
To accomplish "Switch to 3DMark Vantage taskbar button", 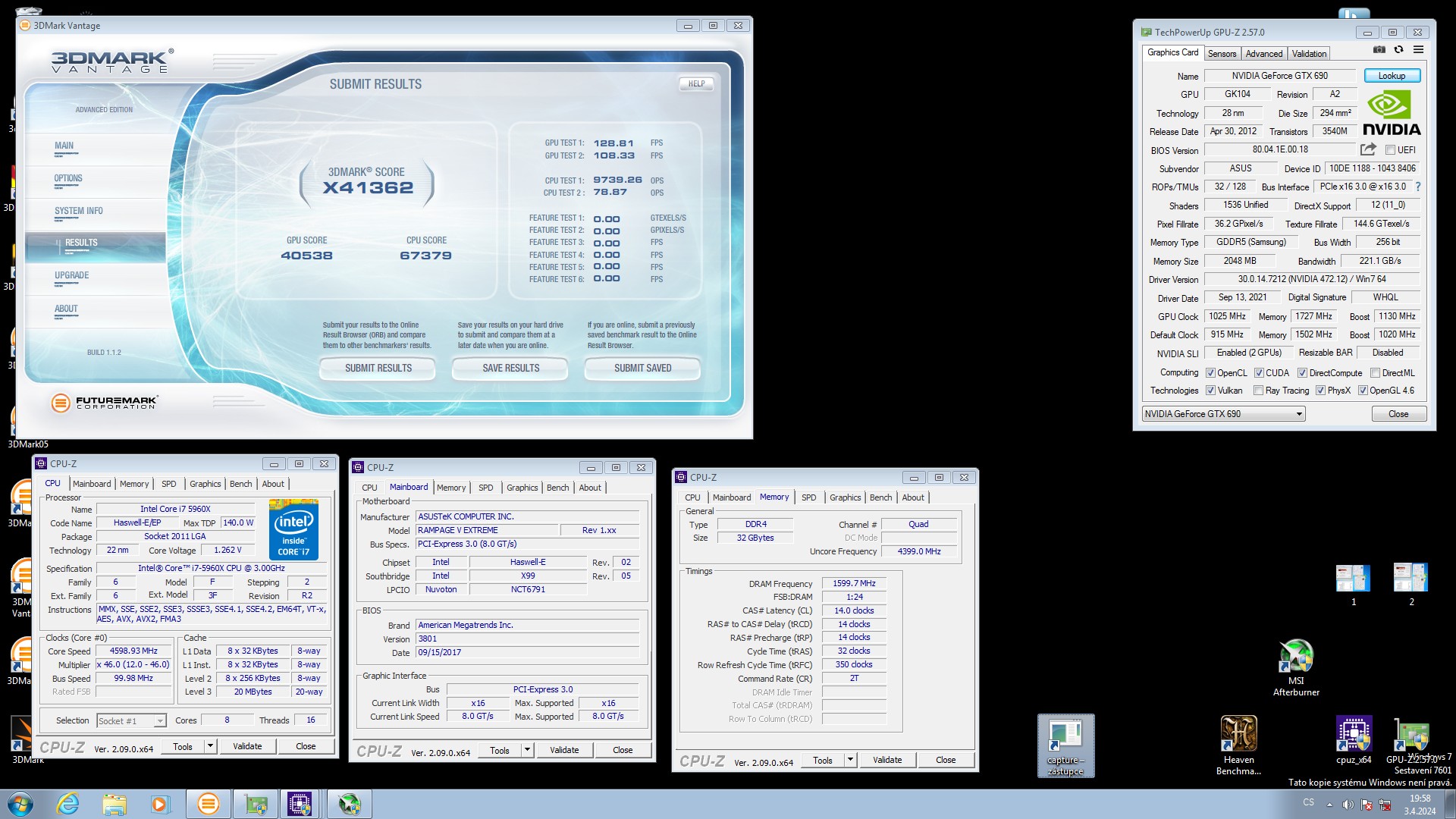I will tap(208, 804).
